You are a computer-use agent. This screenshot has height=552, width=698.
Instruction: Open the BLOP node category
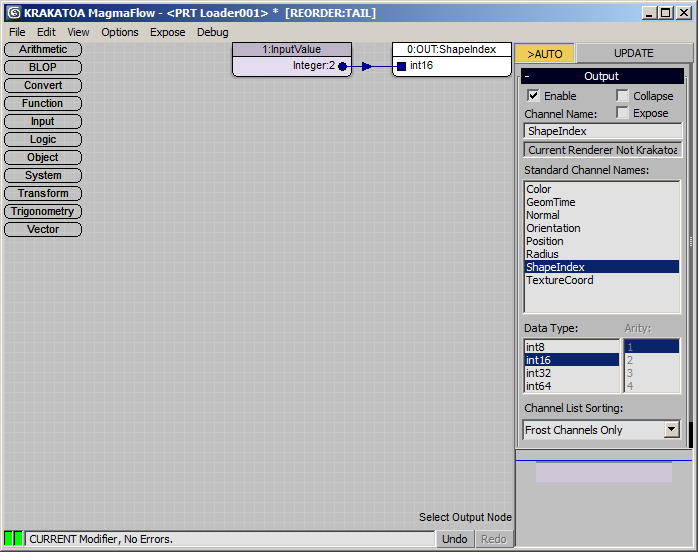[43, 67]
